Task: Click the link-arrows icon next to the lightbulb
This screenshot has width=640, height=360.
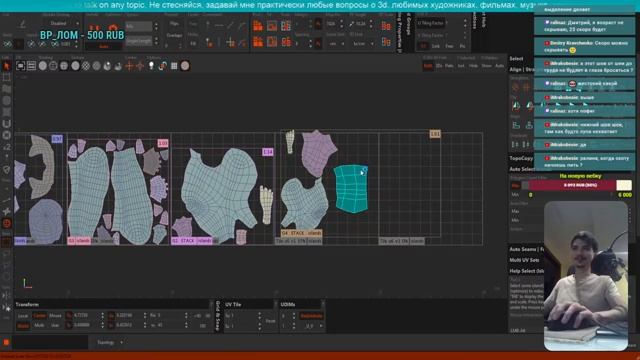Action: 162,66
